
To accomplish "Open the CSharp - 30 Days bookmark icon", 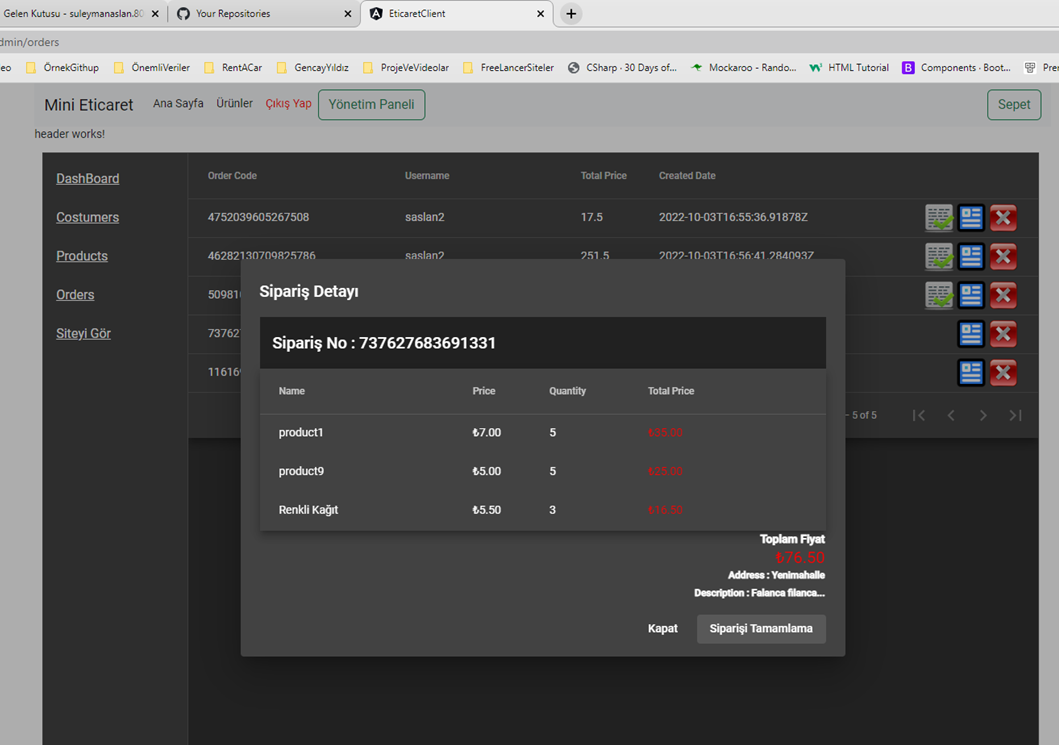I will click(x=571, y=67).
